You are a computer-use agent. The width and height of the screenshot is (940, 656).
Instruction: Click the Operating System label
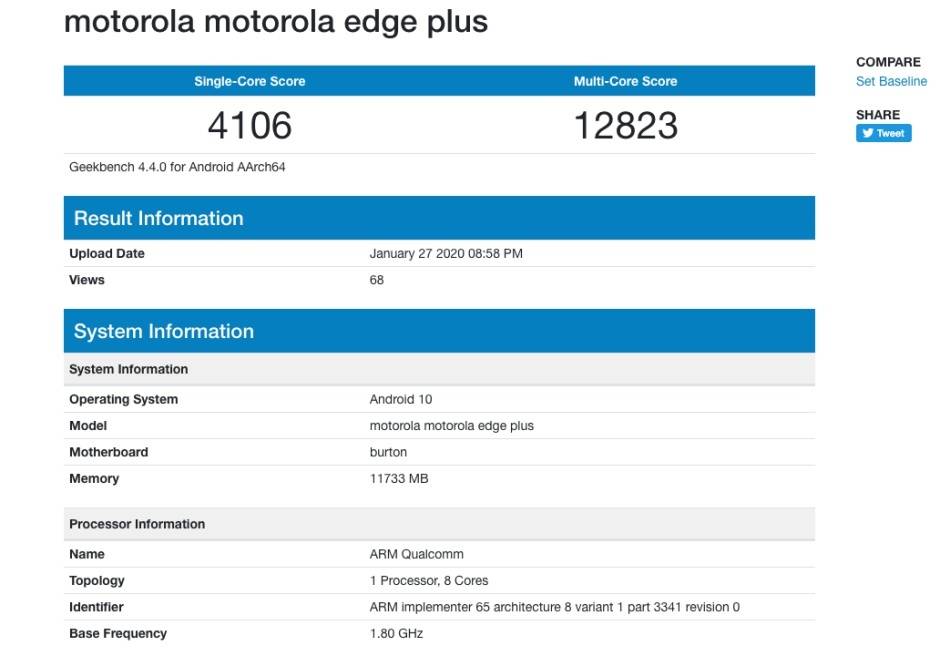(x=123, y=399)
